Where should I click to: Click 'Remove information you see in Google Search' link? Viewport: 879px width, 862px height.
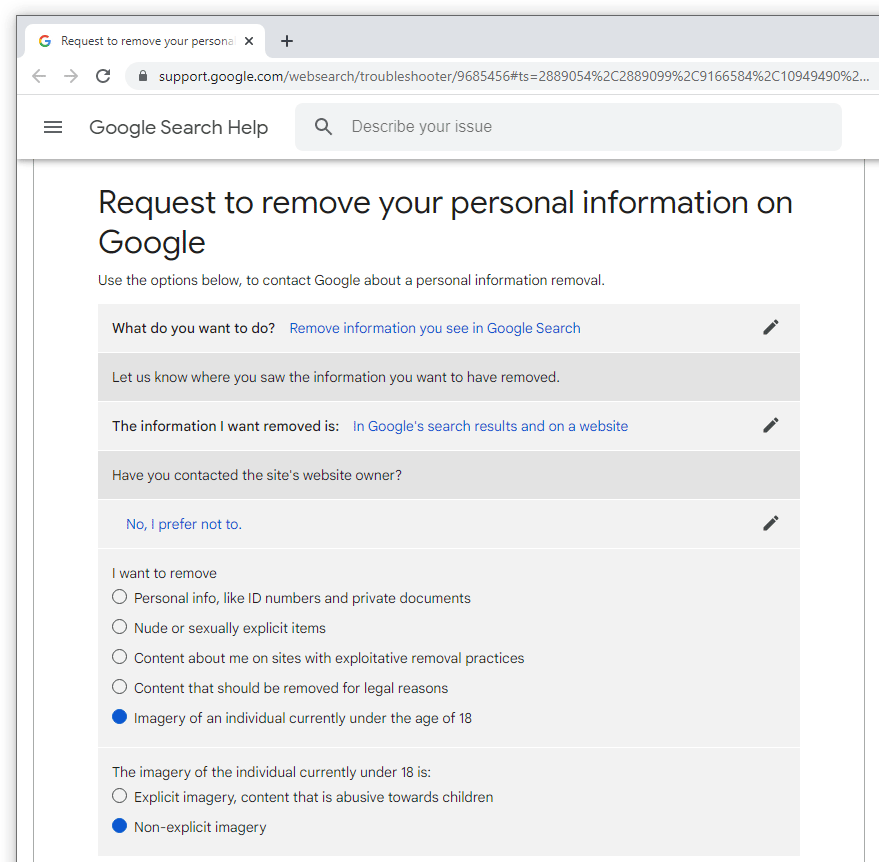[x=434, y=328]
